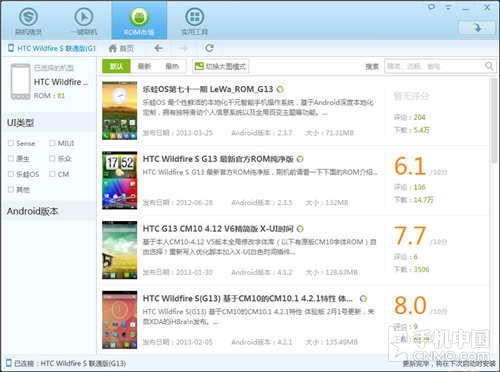This screenshot has height=372, width=500.
Task: Check the 乐蛙OS UI type checkbox
Action: (x=11, y=174)
